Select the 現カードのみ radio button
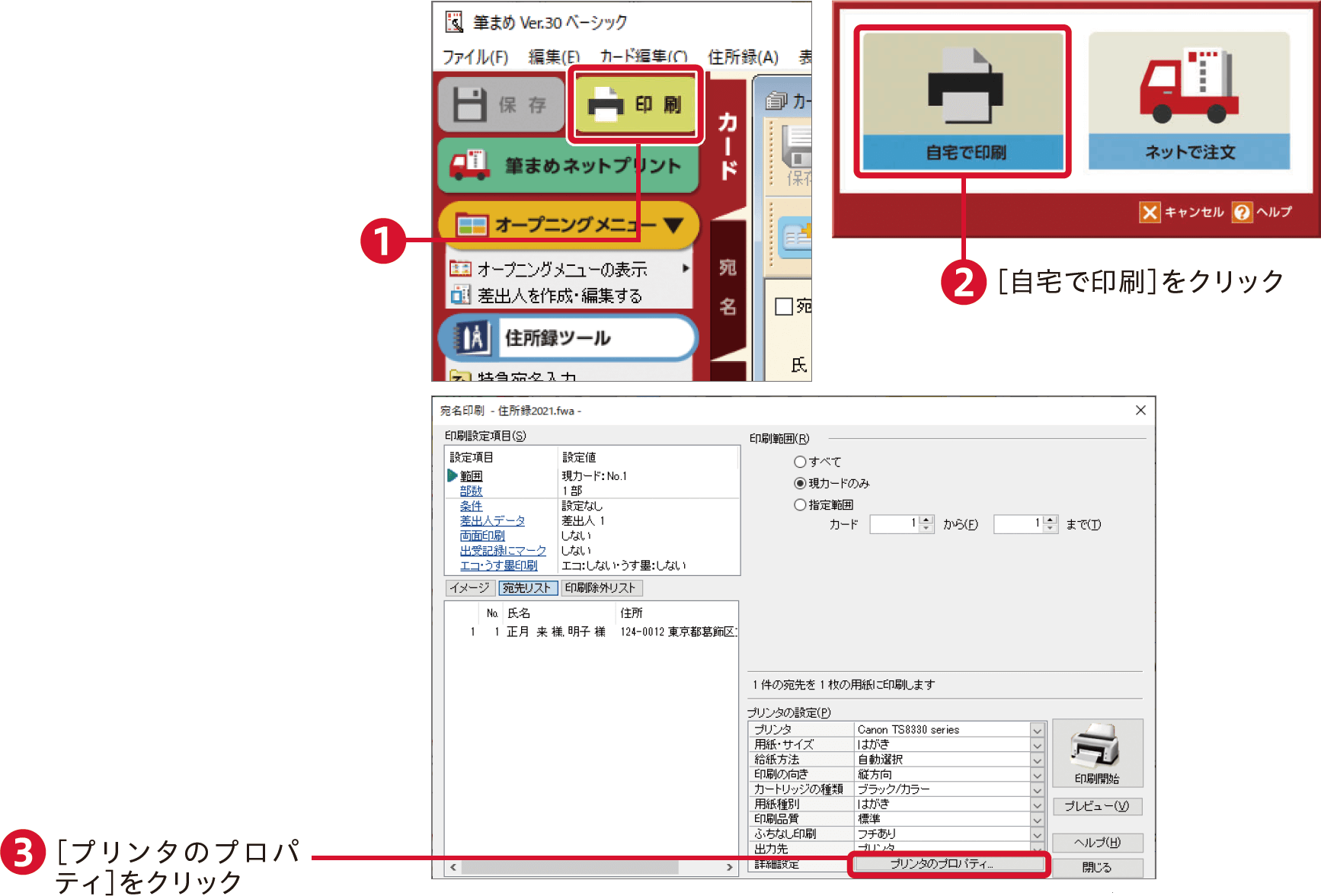This screenshot has height=896, width=1321. [800, 483]
